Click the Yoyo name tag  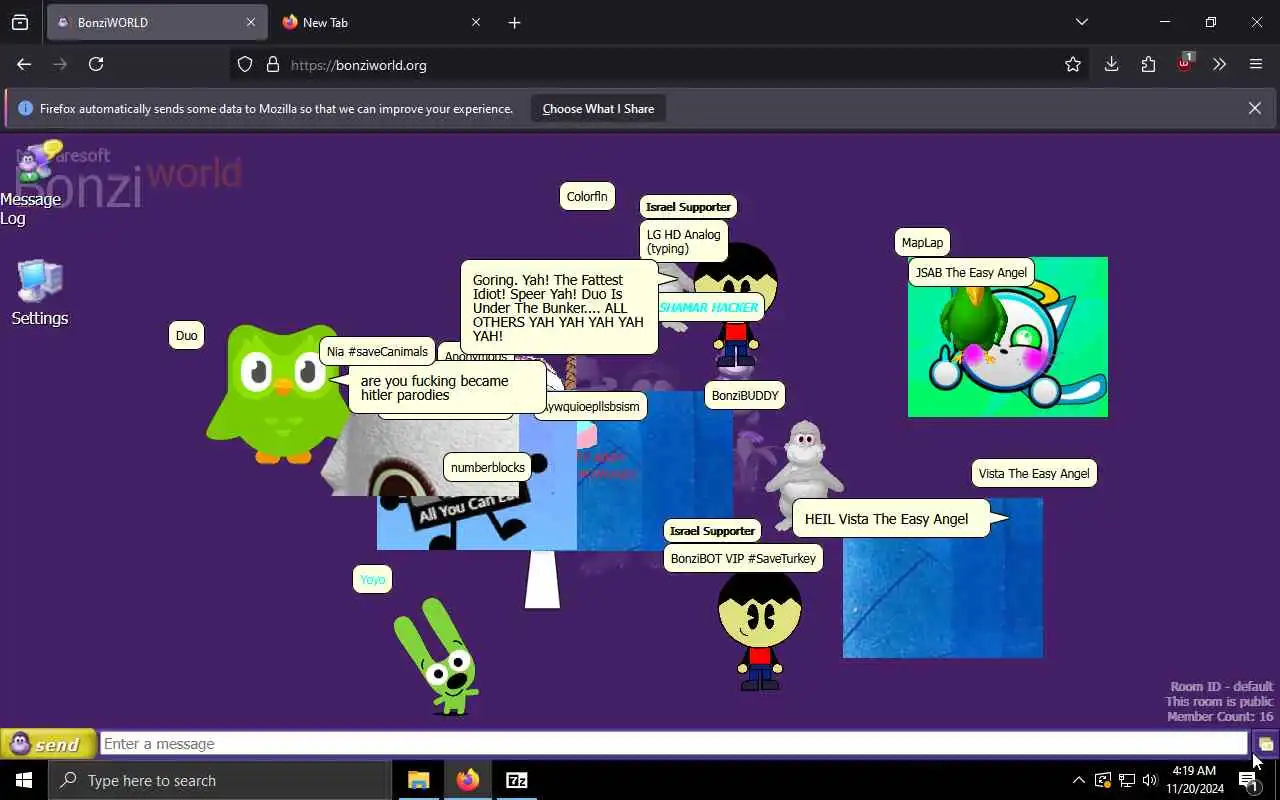point(372,579)
